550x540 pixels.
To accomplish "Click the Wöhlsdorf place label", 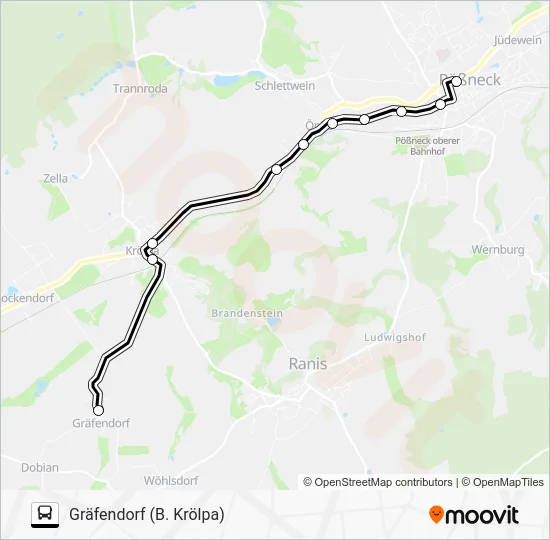I will click(171, 480).
